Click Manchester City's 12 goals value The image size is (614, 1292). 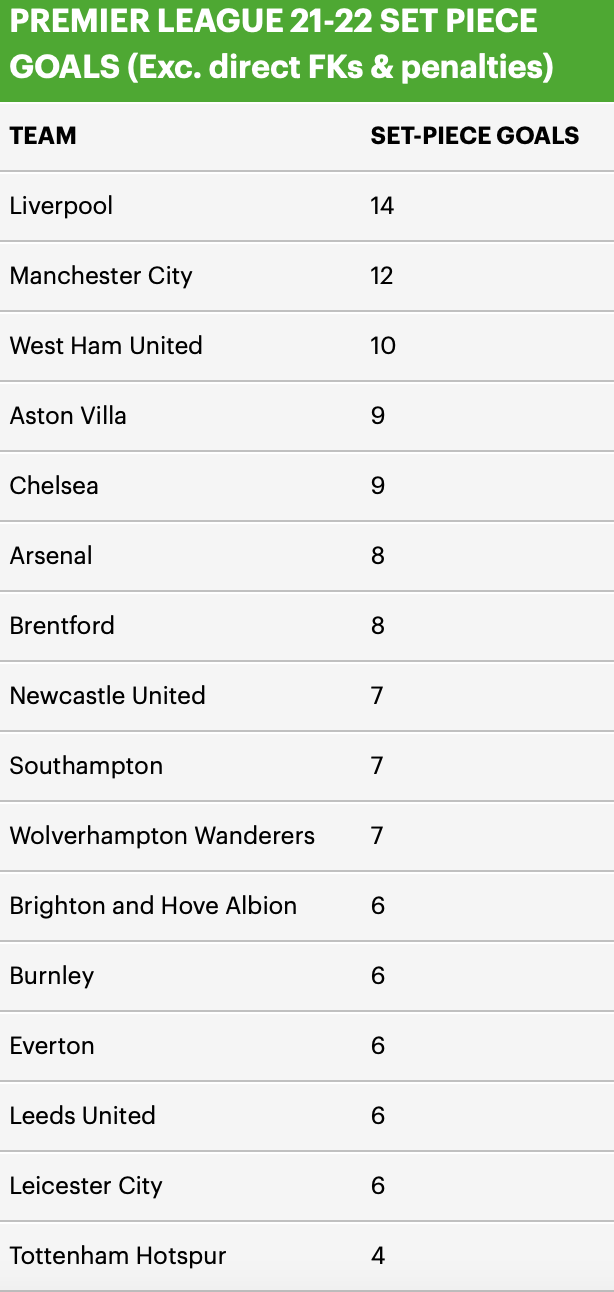382,276
